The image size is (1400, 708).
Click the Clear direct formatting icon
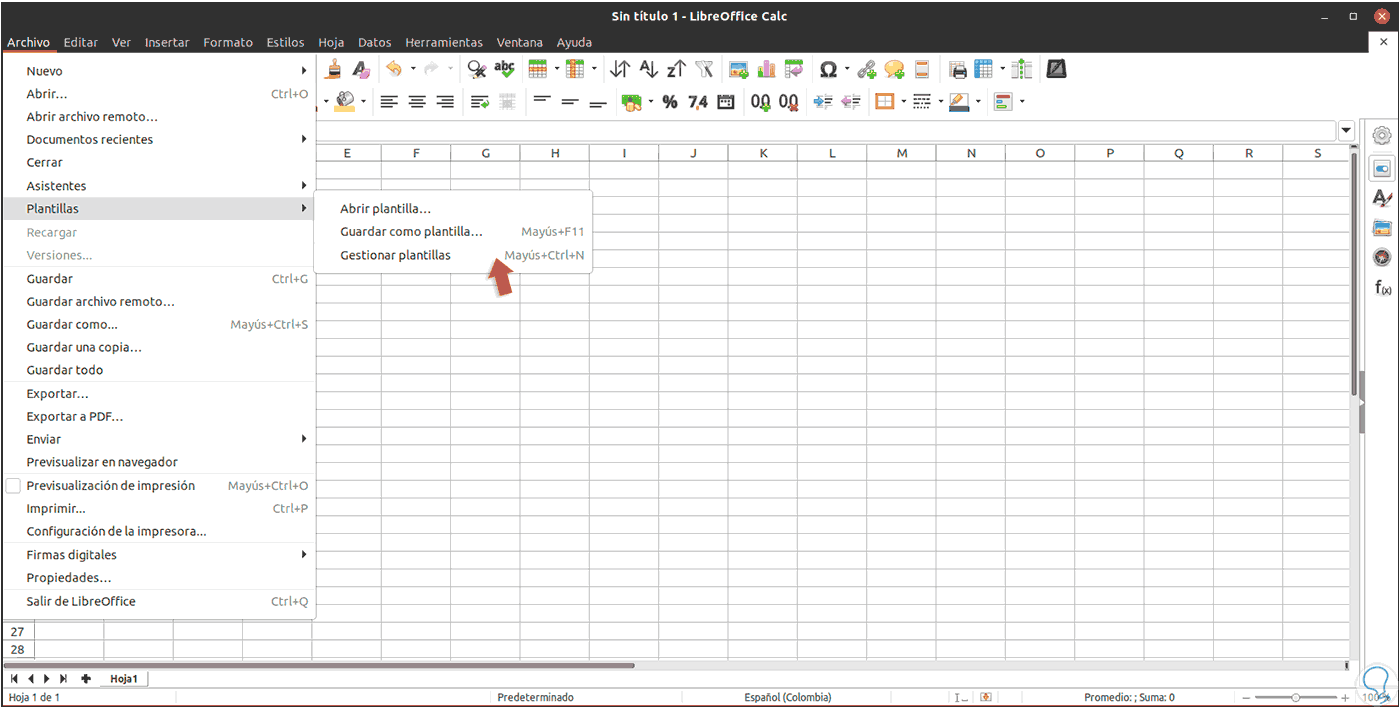[x=361, y=69]
